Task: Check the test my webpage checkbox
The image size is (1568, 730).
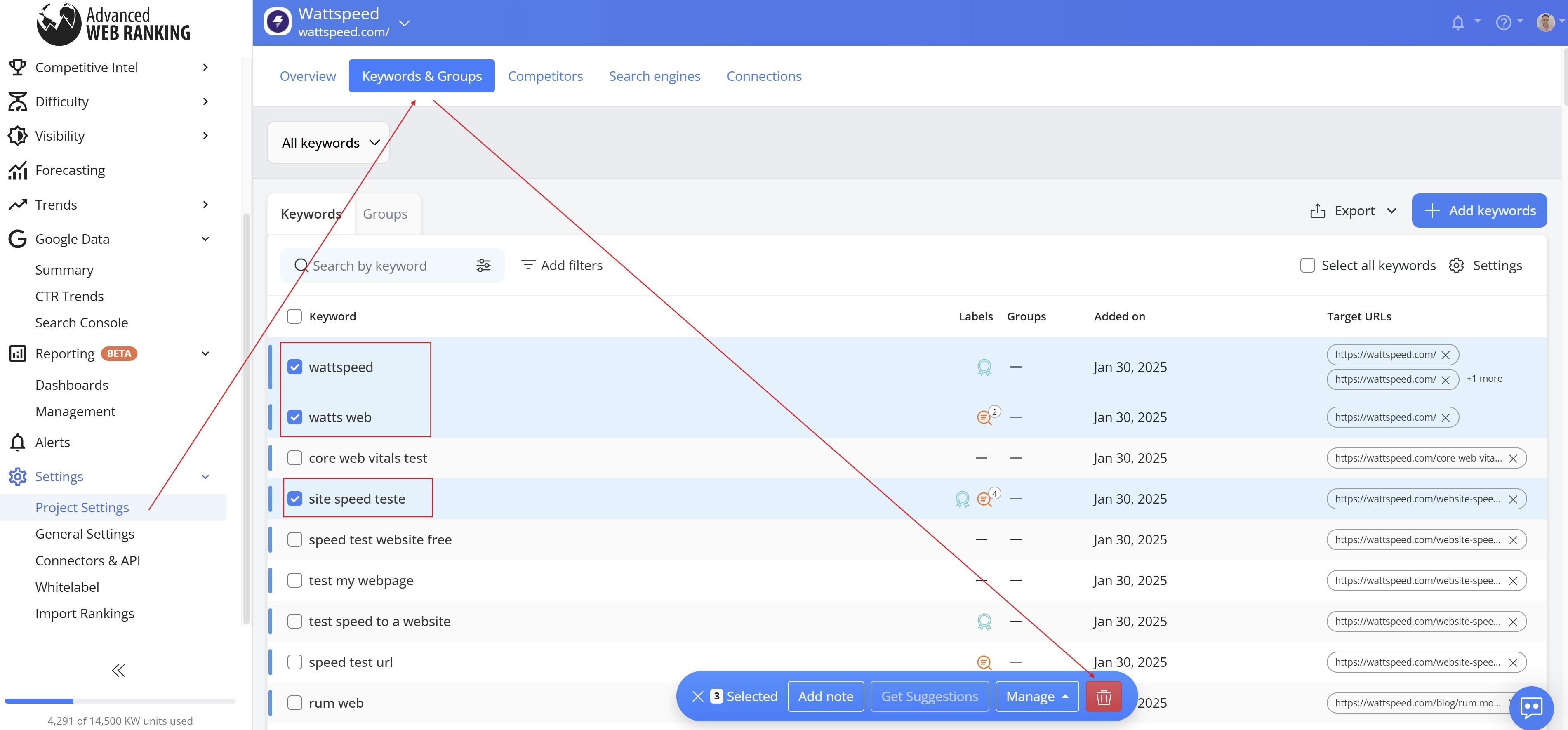Action: 294,580
